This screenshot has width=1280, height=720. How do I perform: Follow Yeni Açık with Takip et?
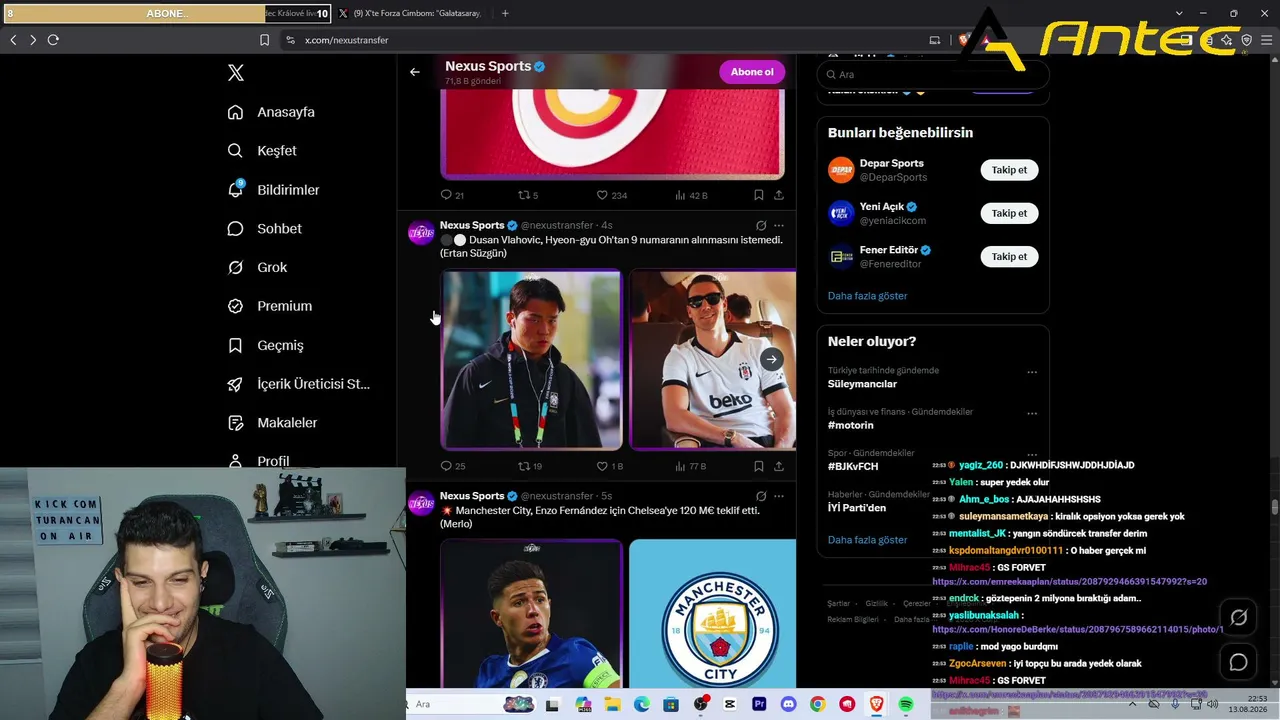[1009, 213]
